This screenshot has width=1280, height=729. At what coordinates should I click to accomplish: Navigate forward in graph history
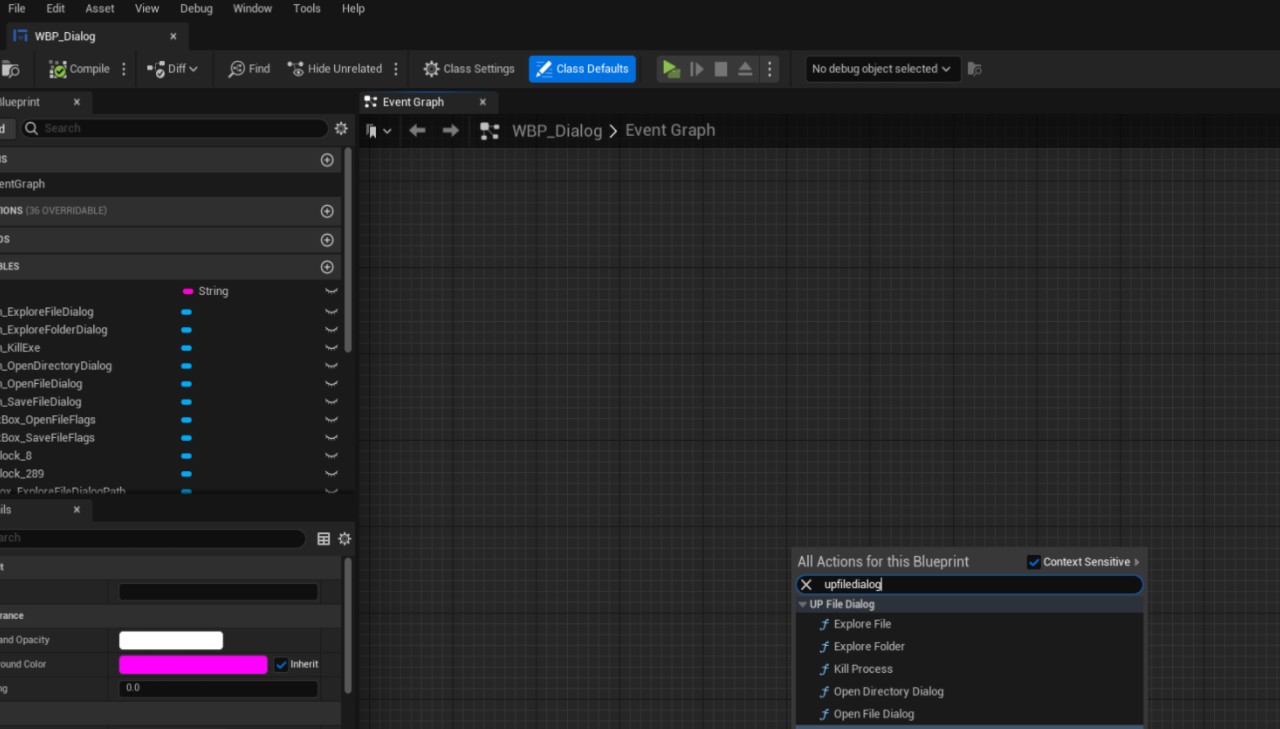point(451,131)
